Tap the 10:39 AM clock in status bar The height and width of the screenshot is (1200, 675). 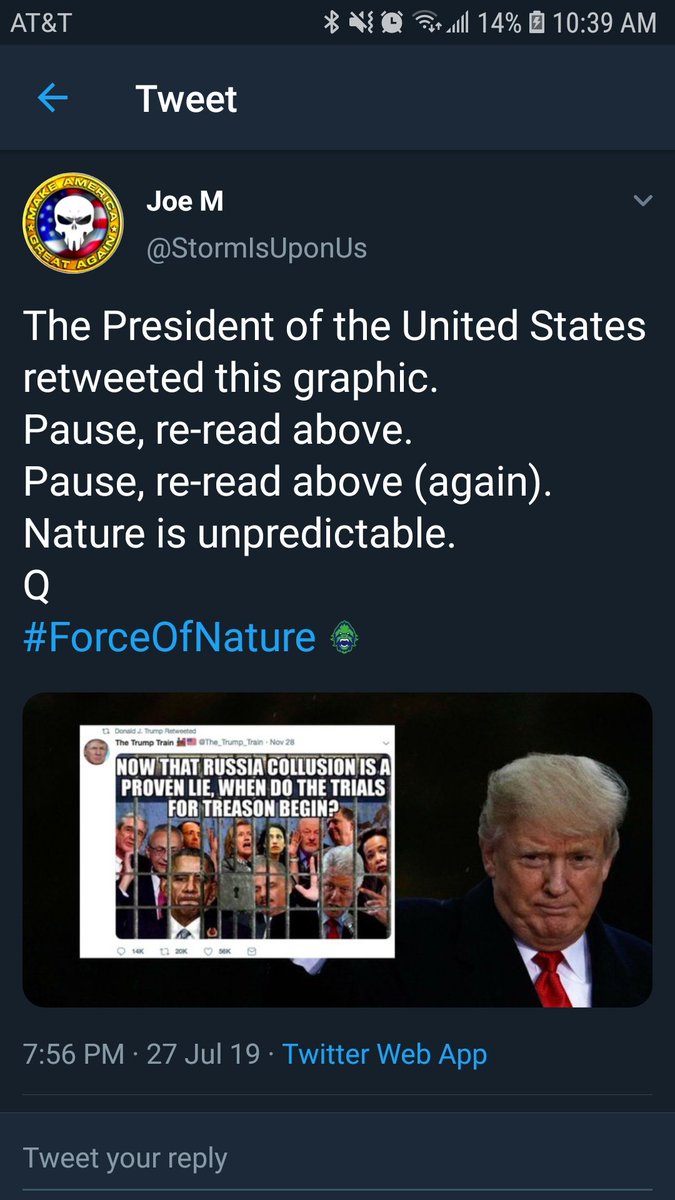pyautogui.click(x=604, y=23)
